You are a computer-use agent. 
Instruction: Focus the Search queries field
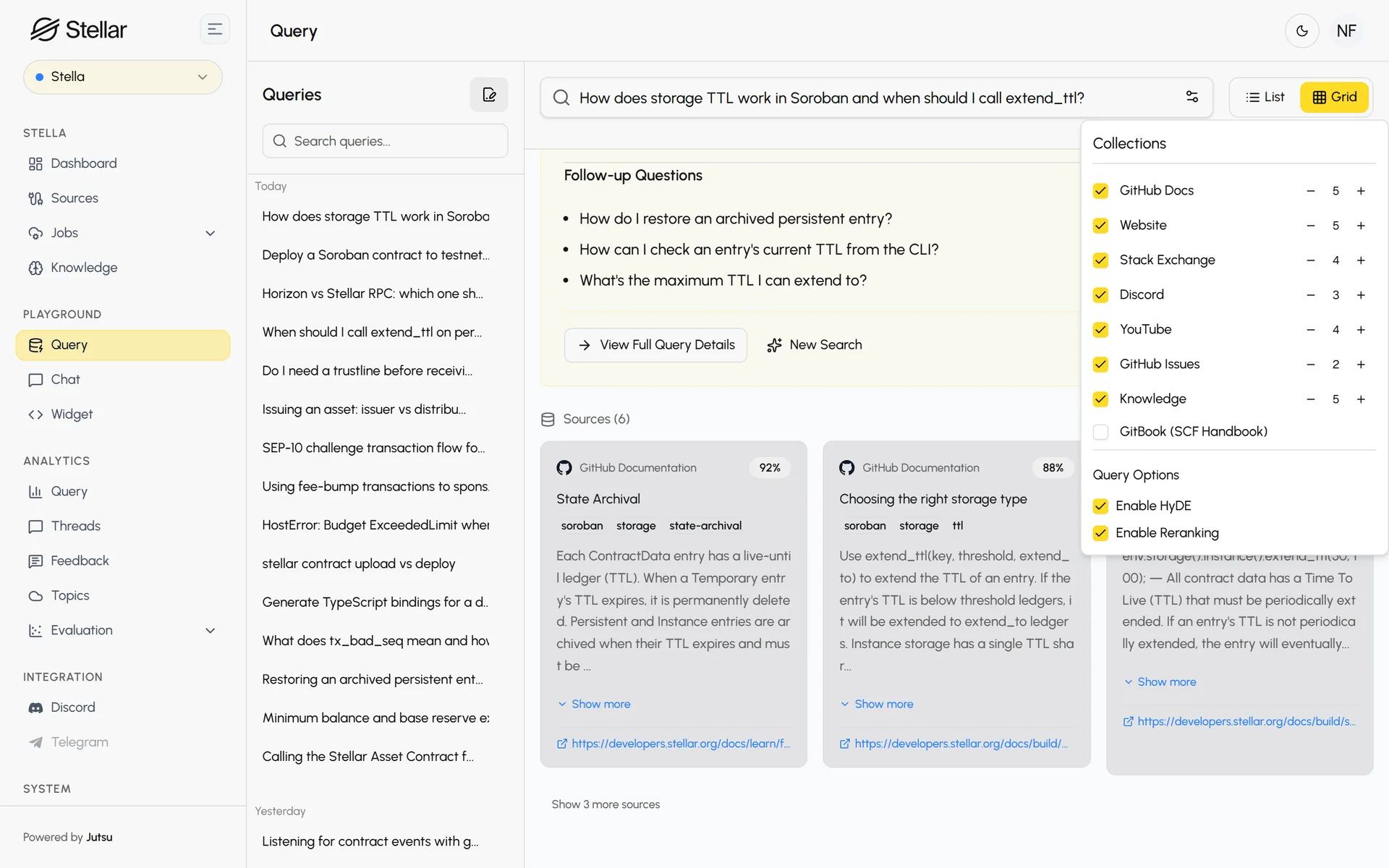385,141
